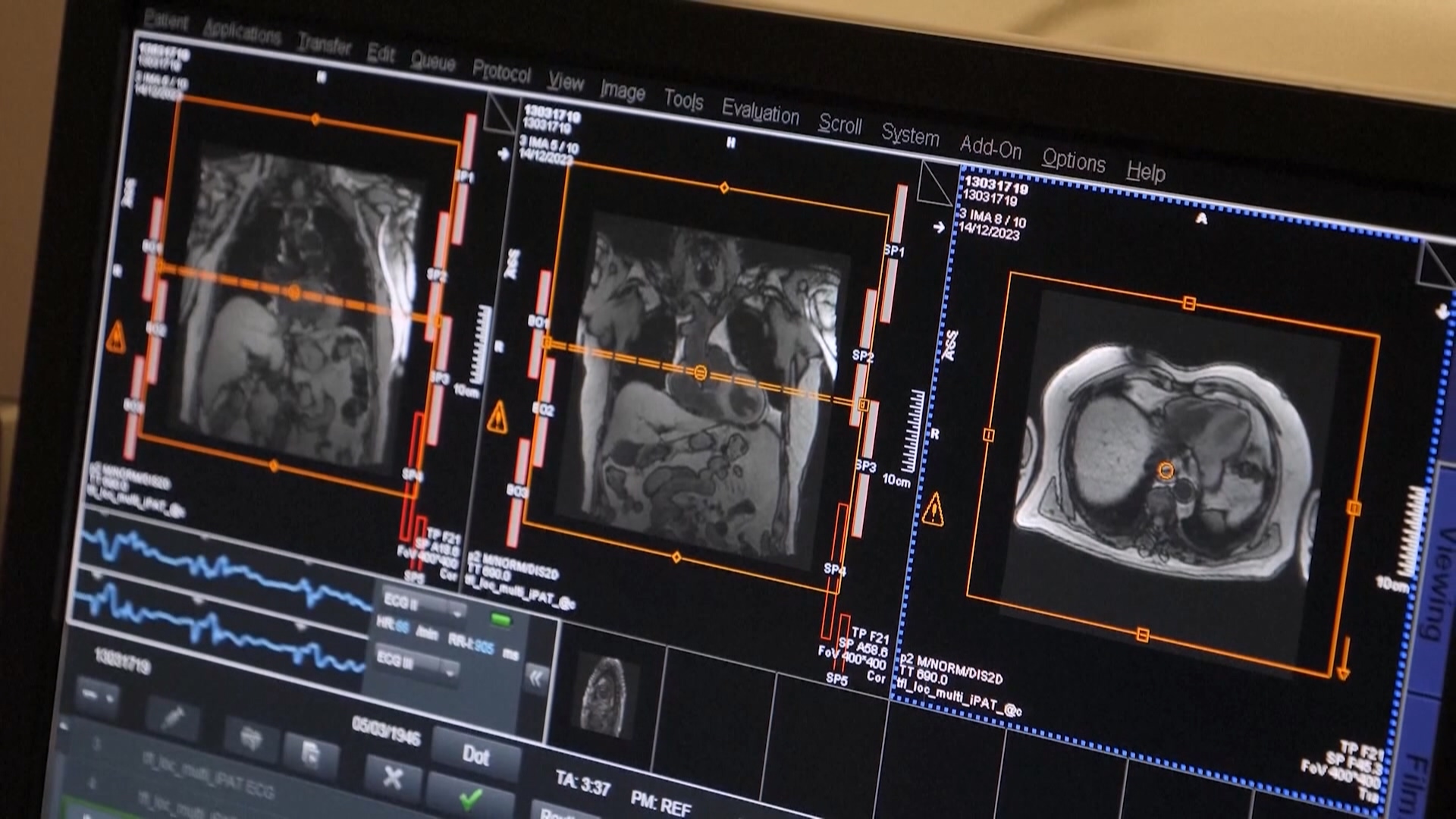Image resolution: width=1456 pixels, height=819 pixels.
Task: Collapse the physio panel with the double-arrow button
Action: pyautogui.click(x=536, y=677)
